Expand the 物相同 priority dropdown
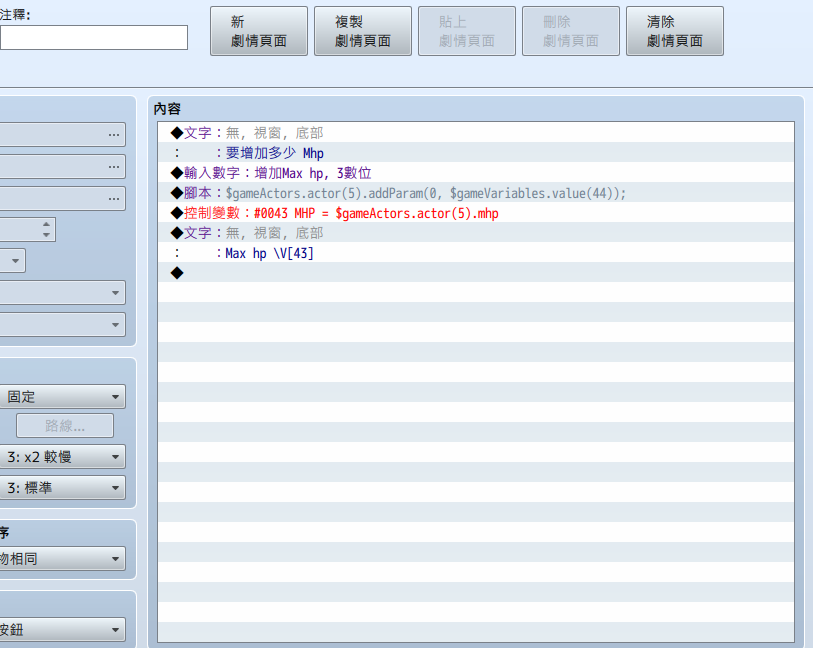 point(62,559)
